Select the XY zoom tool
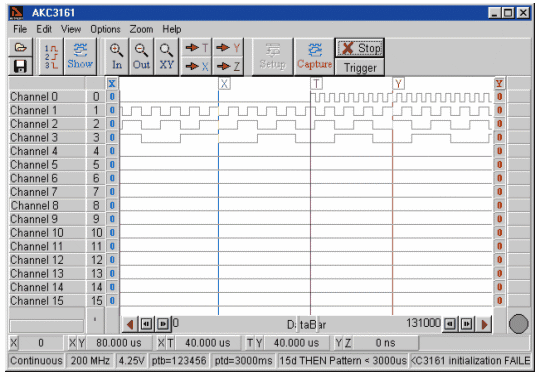539x377 pixels. 166,57
